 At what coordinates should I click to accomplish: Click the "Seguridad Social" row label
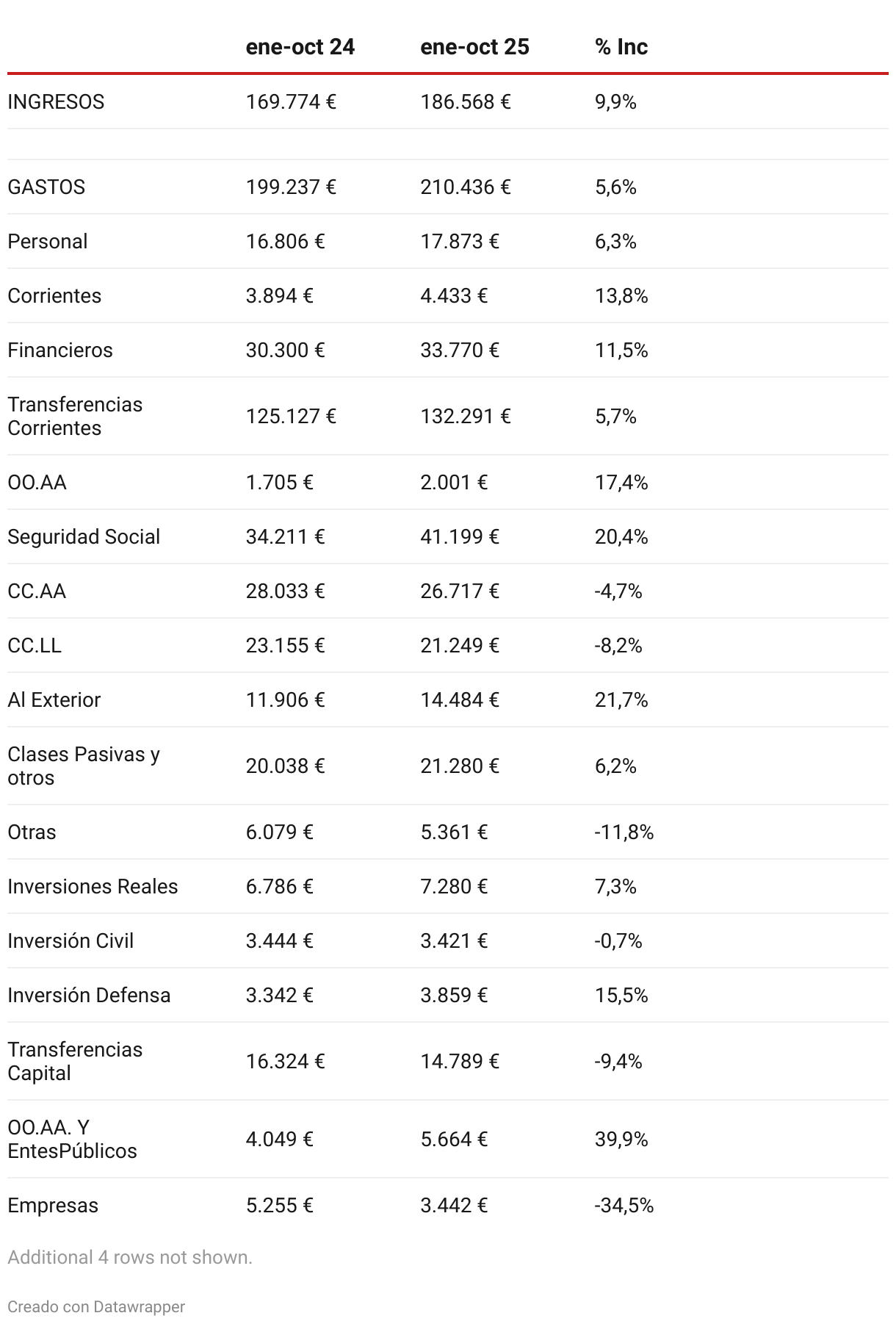(x=84, y=536)
